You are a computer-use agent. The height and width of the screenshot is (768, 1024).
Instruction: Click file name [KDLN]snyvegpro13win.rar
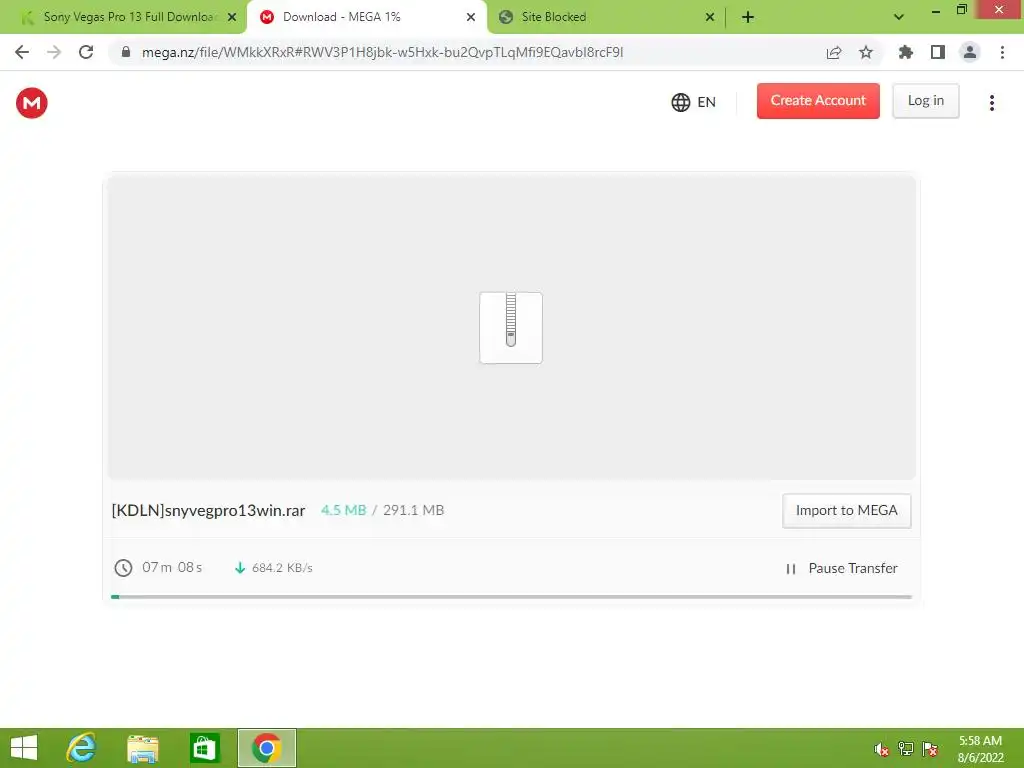(208, 510)
